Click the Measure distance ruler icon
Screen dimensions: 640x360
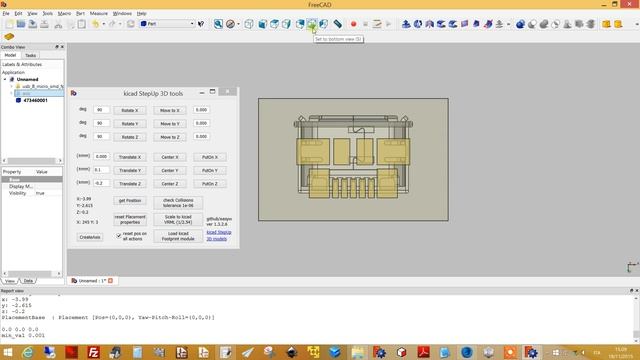(x=337, y=24)
